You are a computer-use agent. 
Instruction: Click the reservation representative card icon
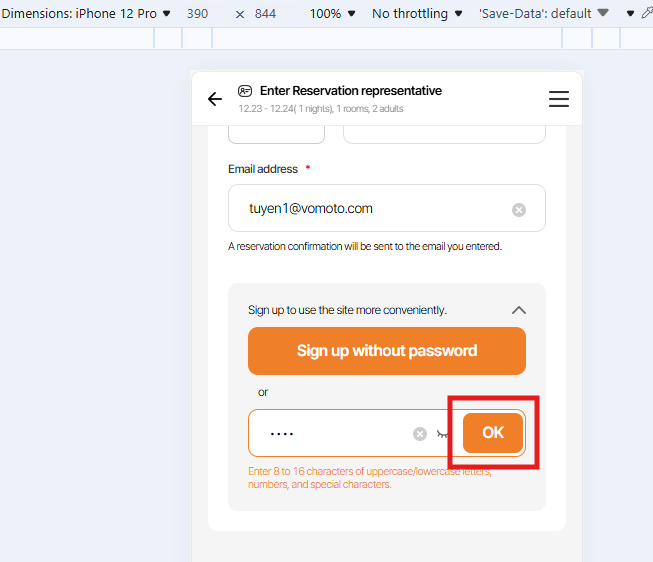pos(245,91)
